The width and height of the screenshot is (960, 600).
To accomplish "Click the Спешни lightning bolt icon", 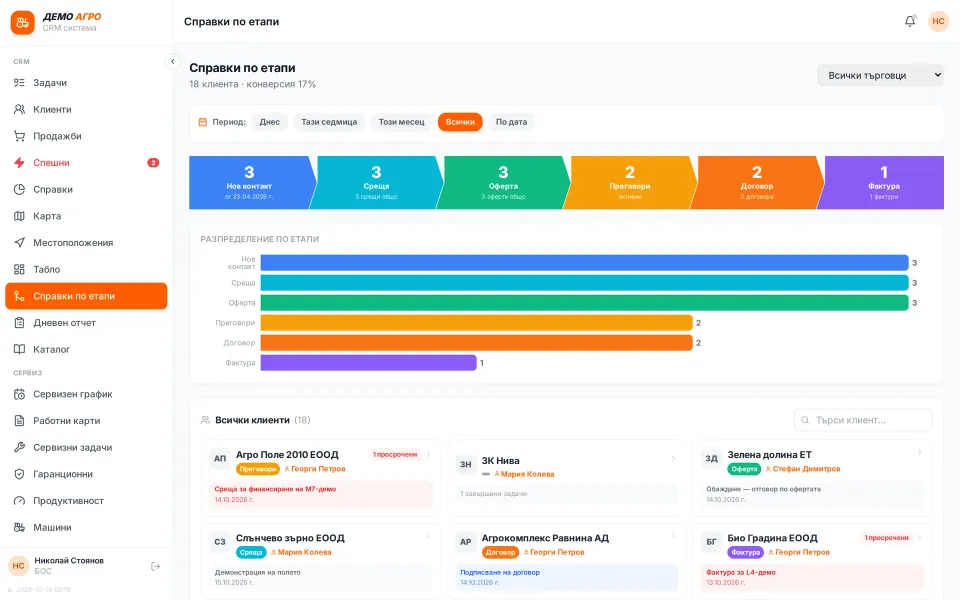I will 20,163.
